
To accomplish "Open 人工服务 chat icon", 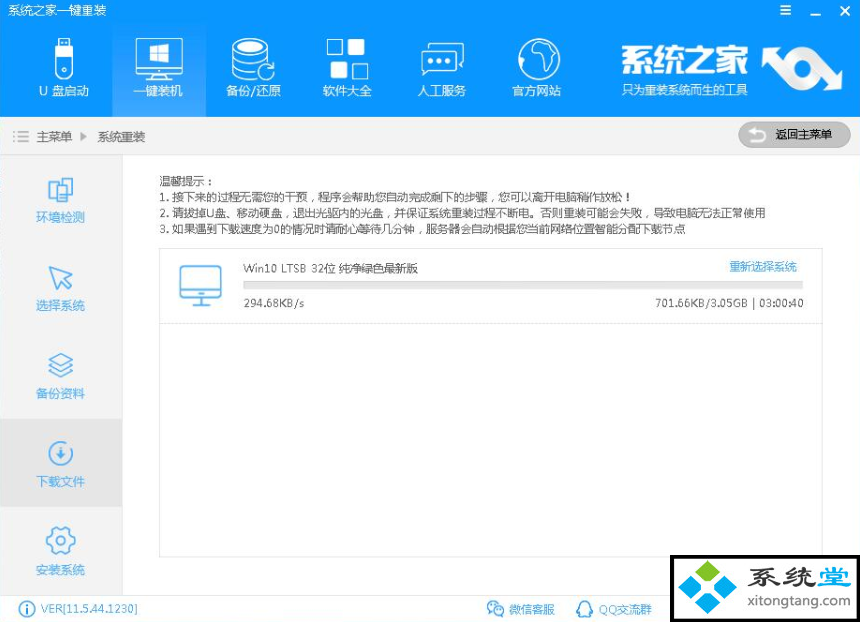I will pyautogui.click(x=442, y=59).
